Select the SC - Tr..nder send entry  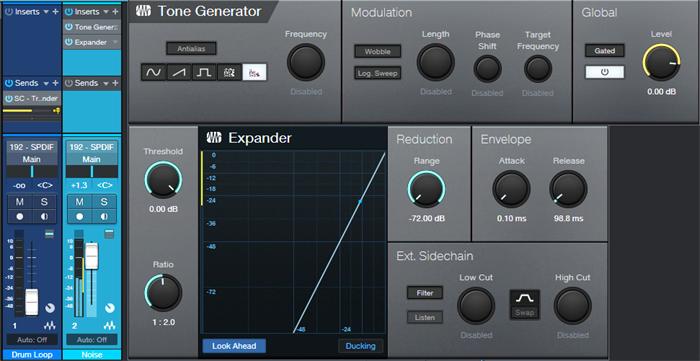[32, 99]
